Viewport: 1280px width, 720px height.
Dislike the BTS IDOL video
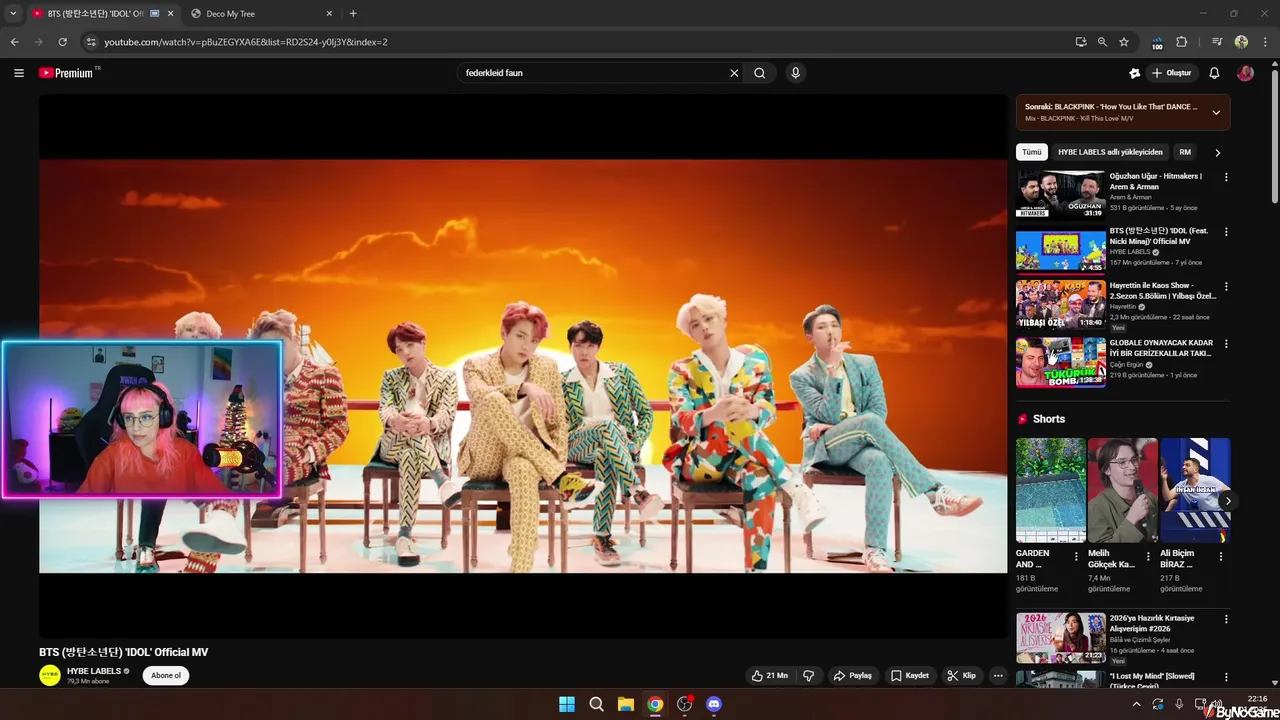[x=809, y=676]
